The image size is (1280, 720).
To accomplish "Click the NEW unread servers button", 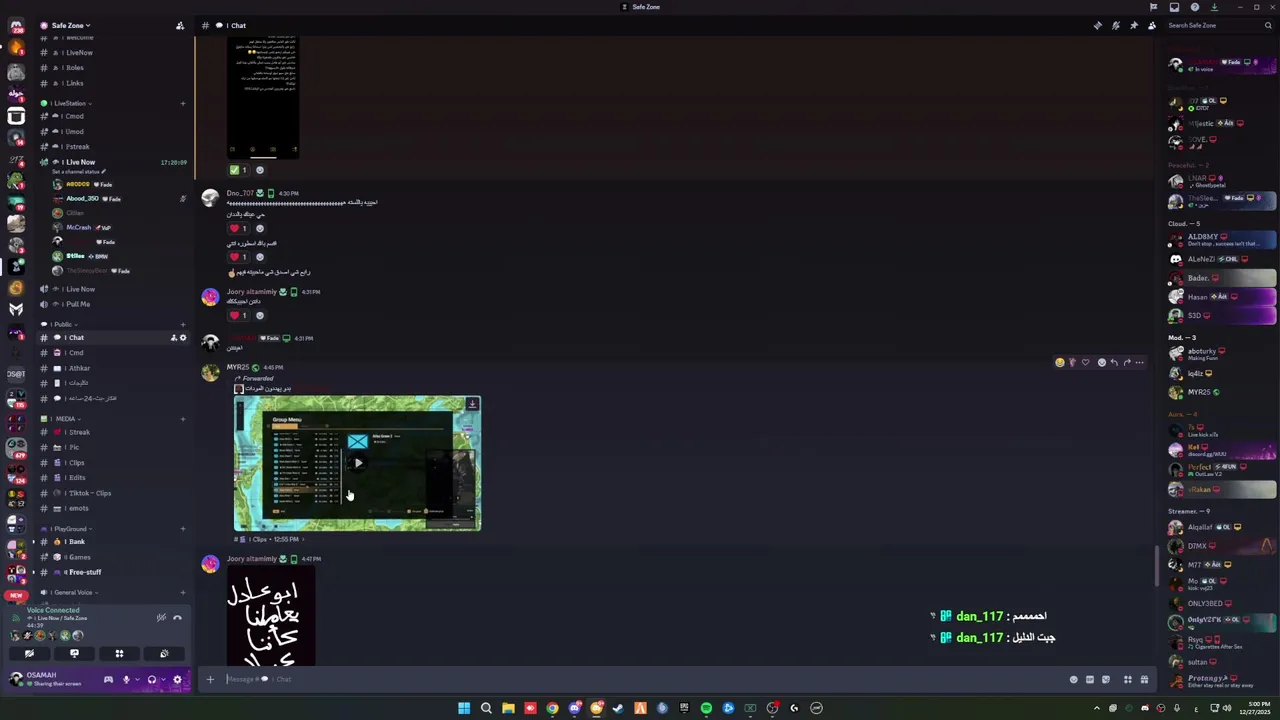I will [x=16, y=596].
